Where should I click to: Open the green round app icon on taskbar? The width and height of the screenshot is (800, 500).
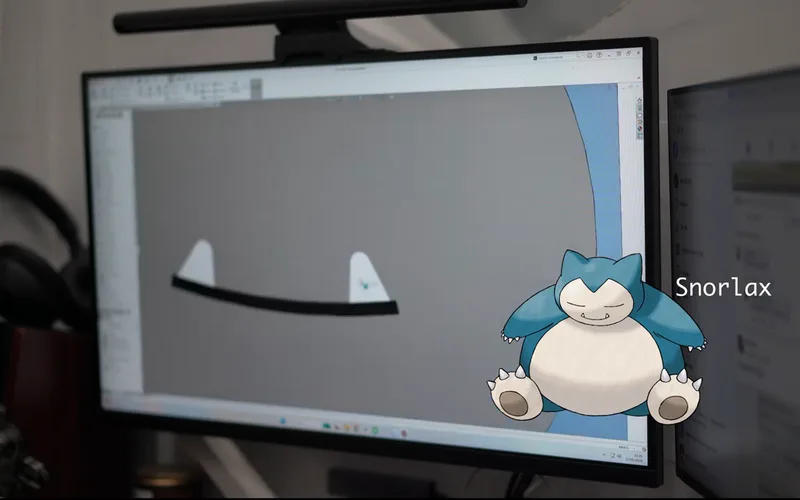[x=375, y=431]
